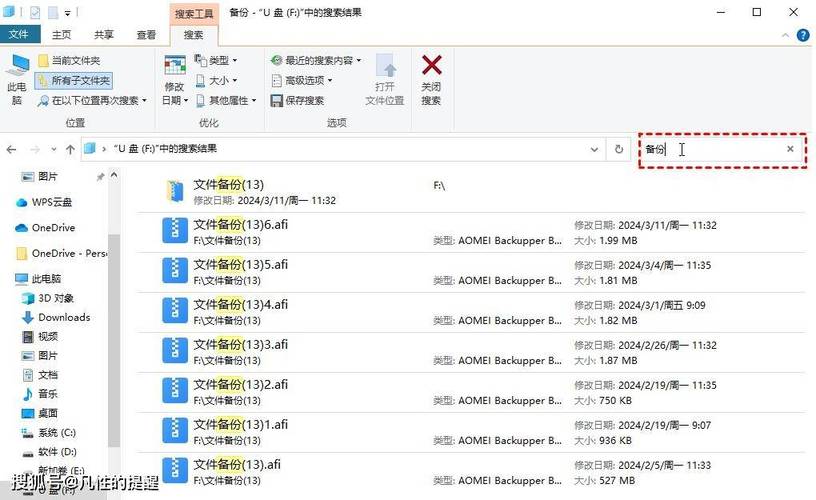This screenshot has height=500, width=816.
Task: Open the 修改日期 filter dropdown
Action: tap(175, 80)
